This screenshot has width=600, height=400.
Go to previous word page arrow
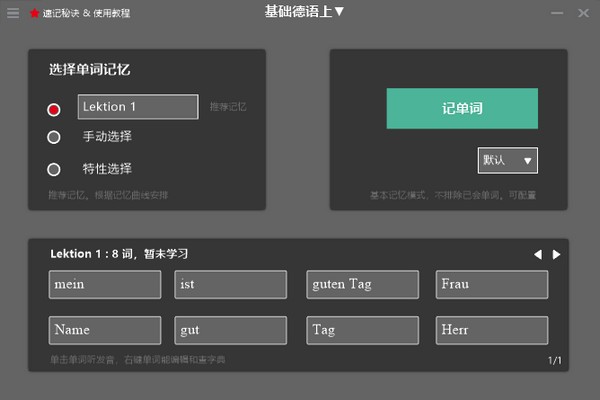(x=537, y=254)
